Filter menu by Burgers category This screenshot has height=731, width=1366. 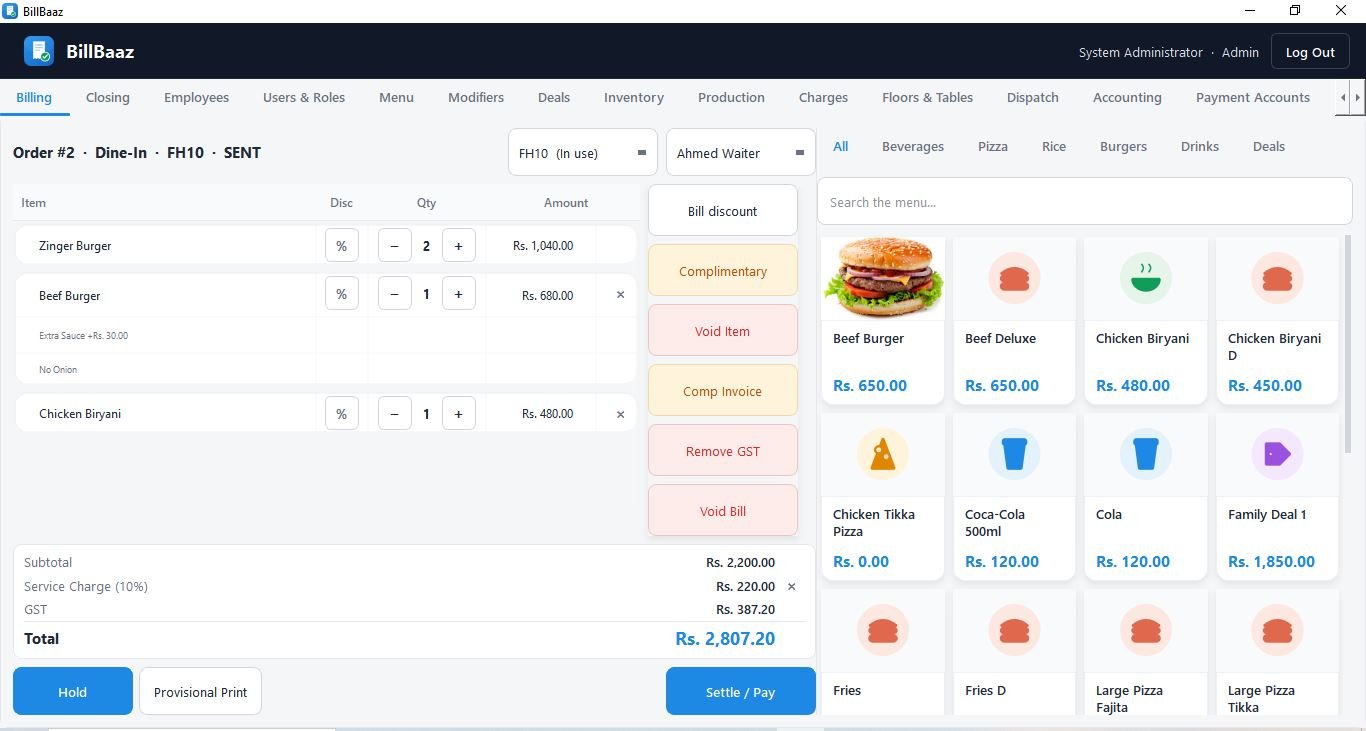point(1124,146)
